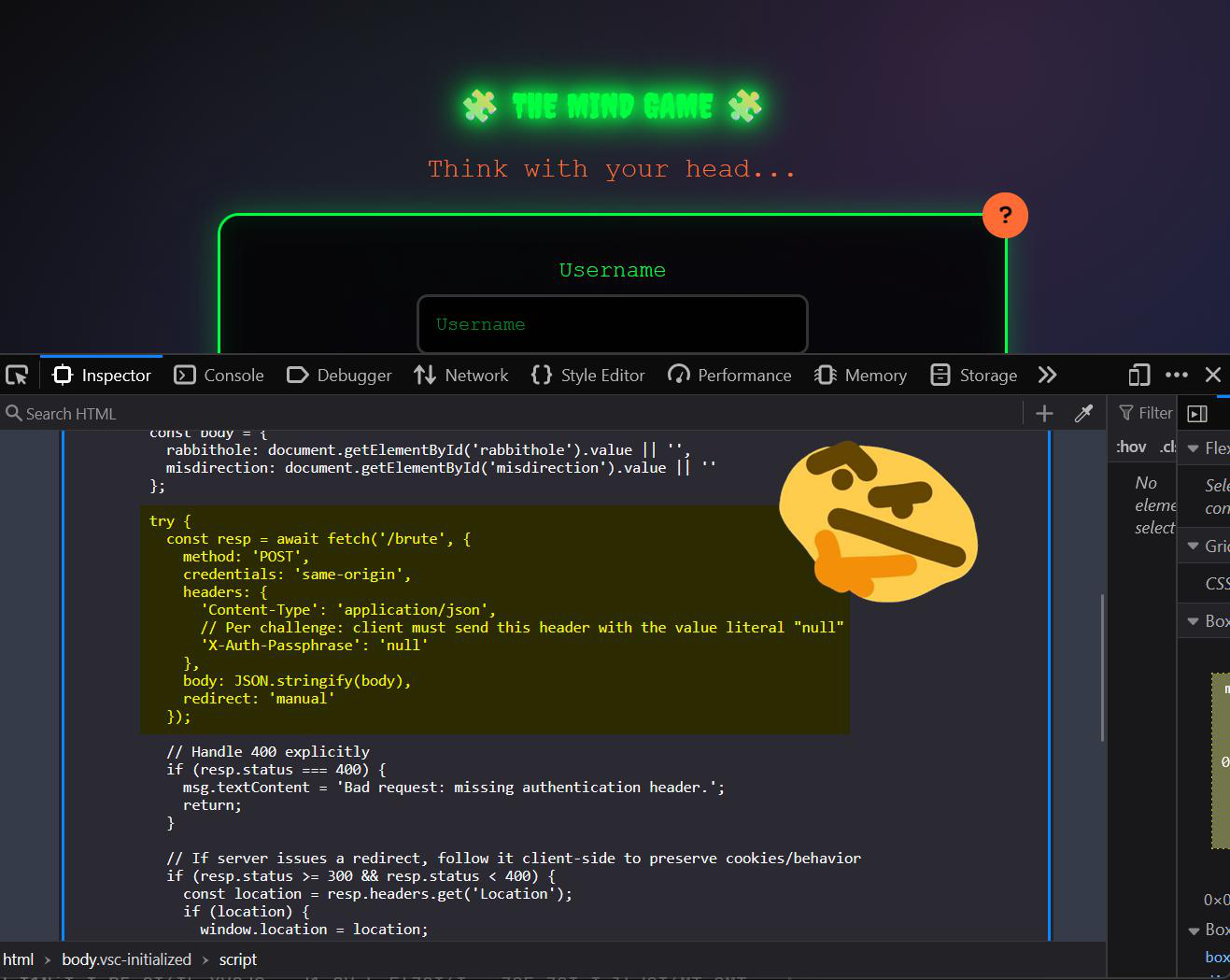Toggle the sidebar pane collapse icon
Viewport: 1230px width, 980px height.
pos(1197,414)
